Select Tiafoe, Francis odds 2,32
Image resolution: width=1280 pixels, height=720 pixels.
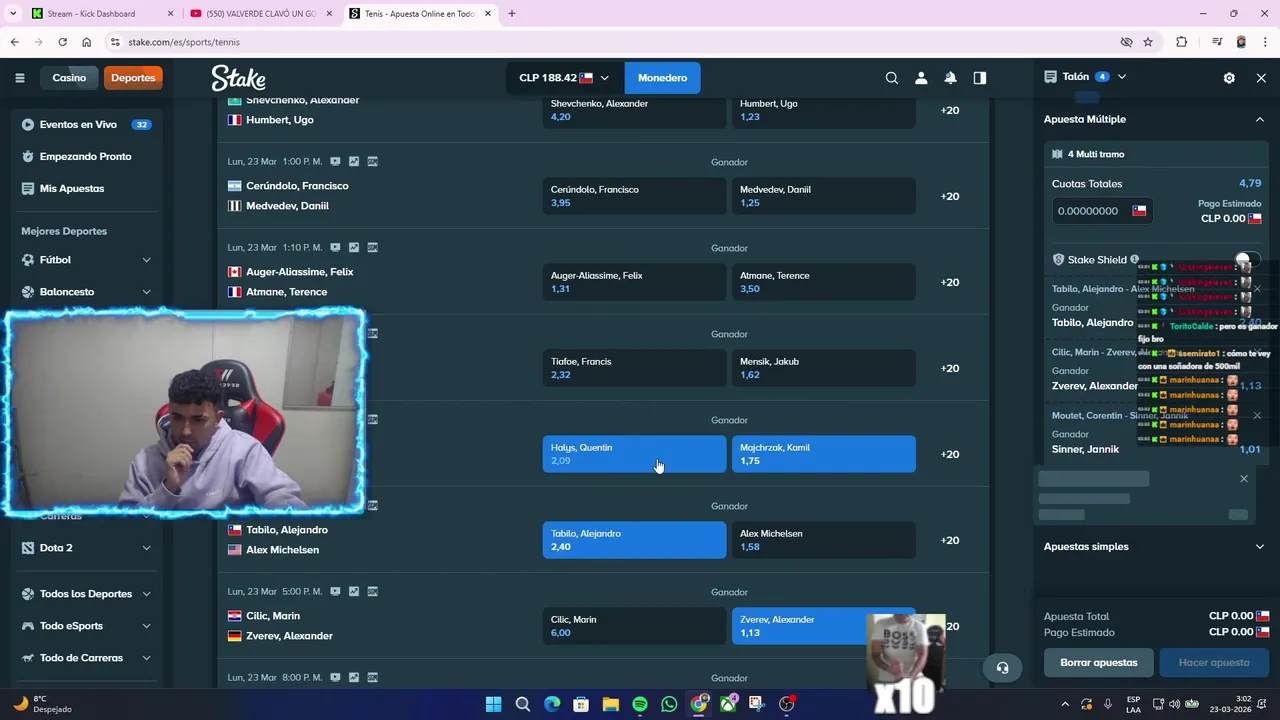point(634,368)
